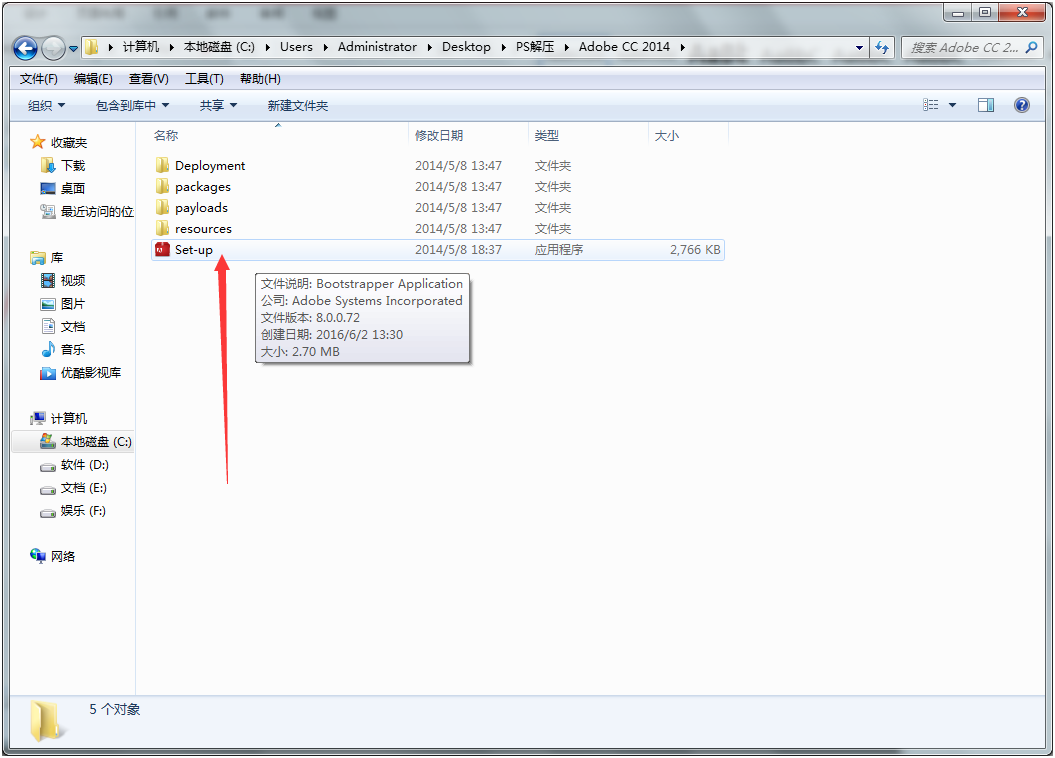Open the view options dropdown arrow

(952, 105)
